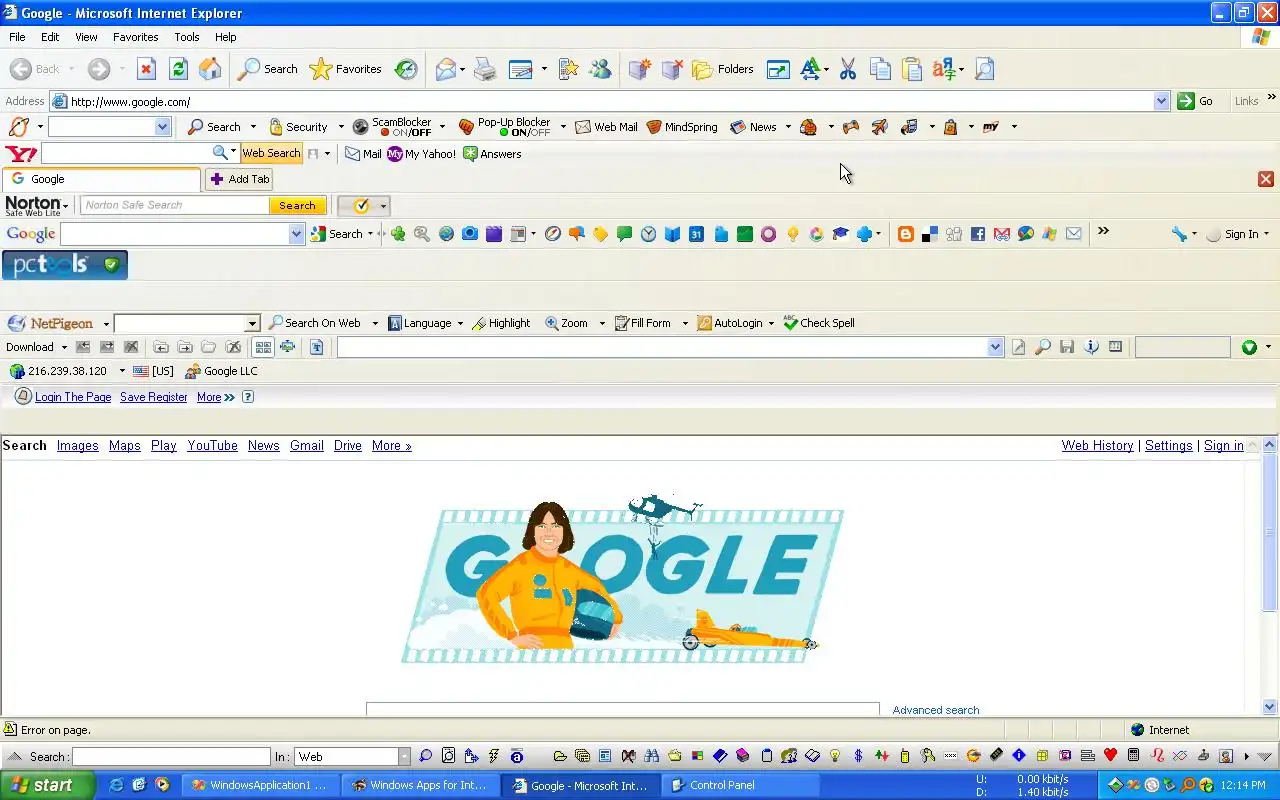Click the Cut scissors icon
Screen dimensions: 1280x800
(x=848, y=69)
